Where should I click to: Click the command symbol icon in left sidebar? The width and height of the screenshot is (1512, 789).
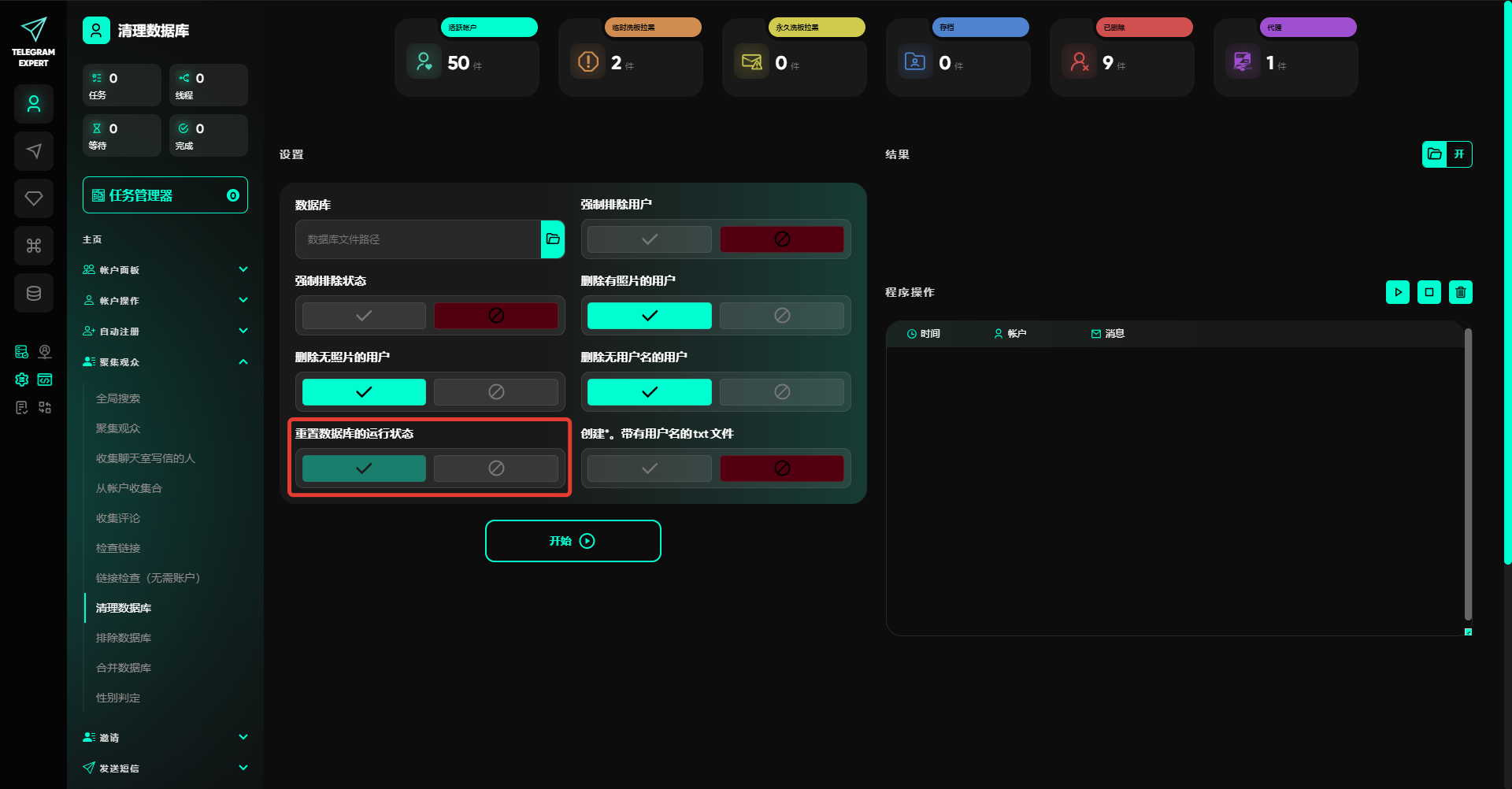[34, 246]
